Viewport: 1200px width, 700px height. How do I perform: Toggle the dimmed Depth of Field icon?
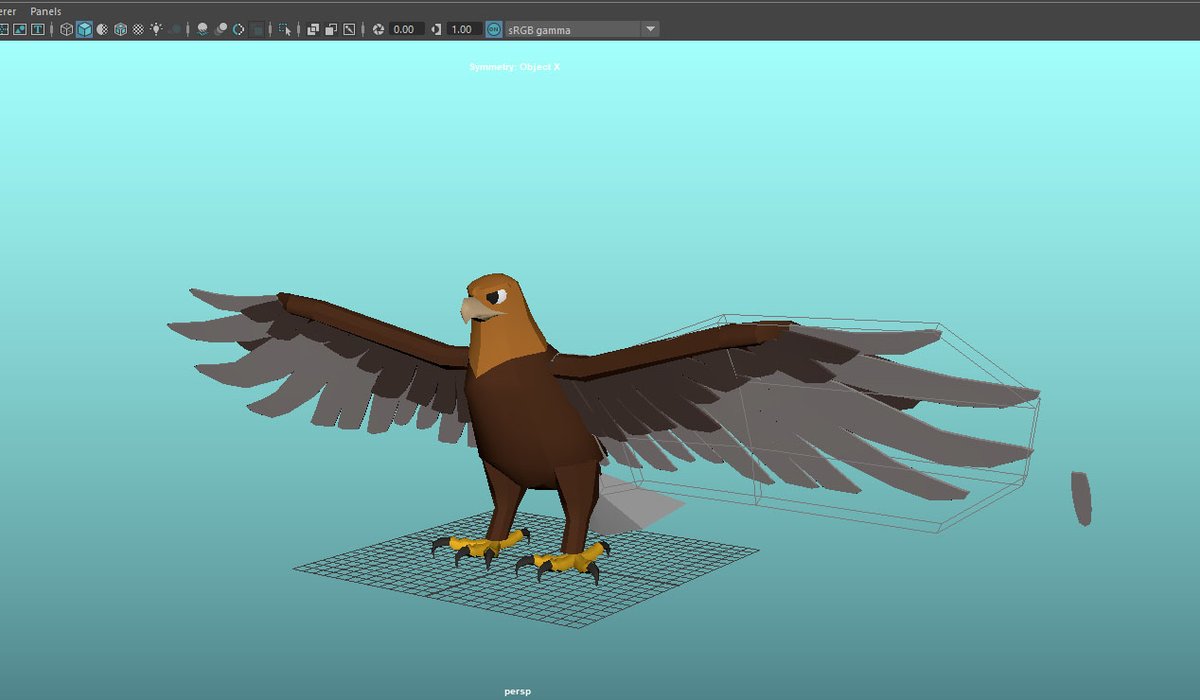click(257, 29)
